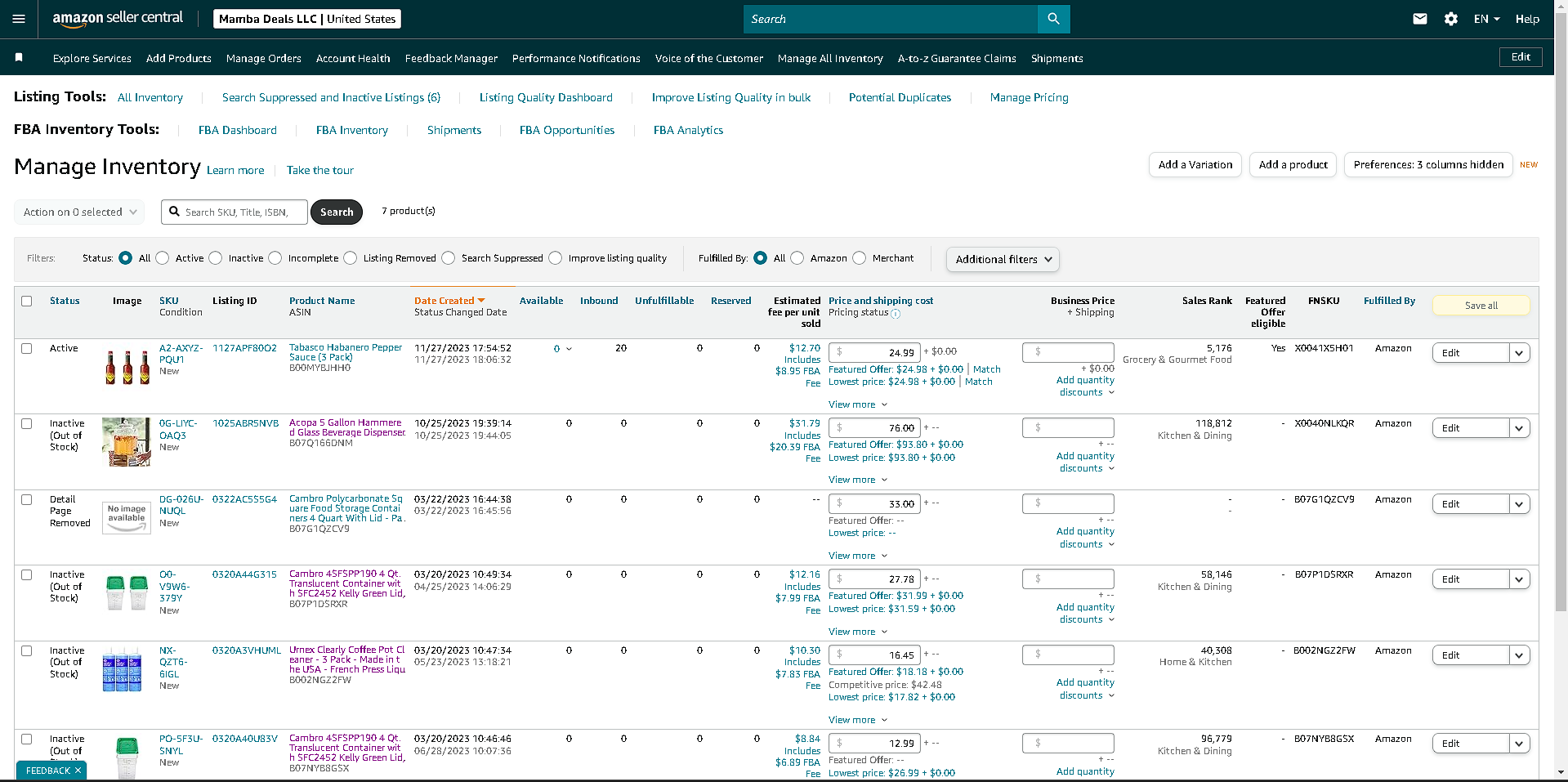Open Action on 0 selected dropdown

[x=79, y=212]
